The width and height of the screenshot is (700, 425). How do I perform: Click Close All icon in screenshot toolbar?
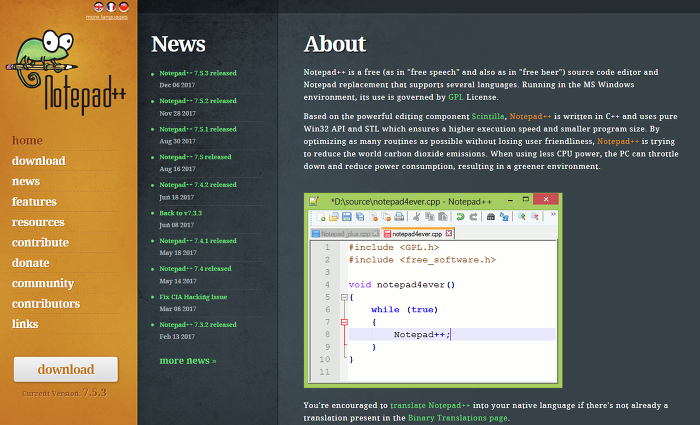click(386, 217)
